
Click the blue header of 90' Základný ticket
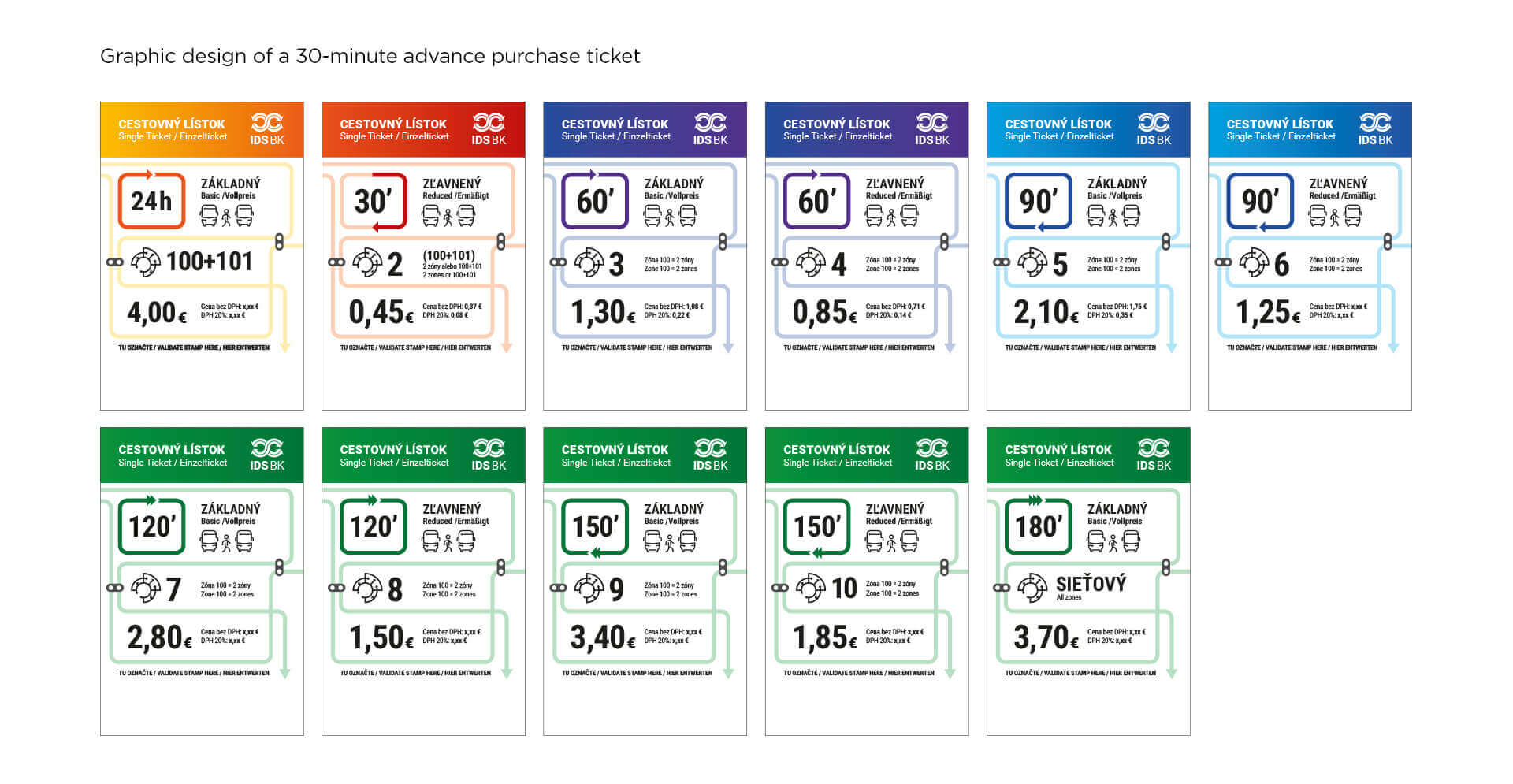tap(1088, 129)
